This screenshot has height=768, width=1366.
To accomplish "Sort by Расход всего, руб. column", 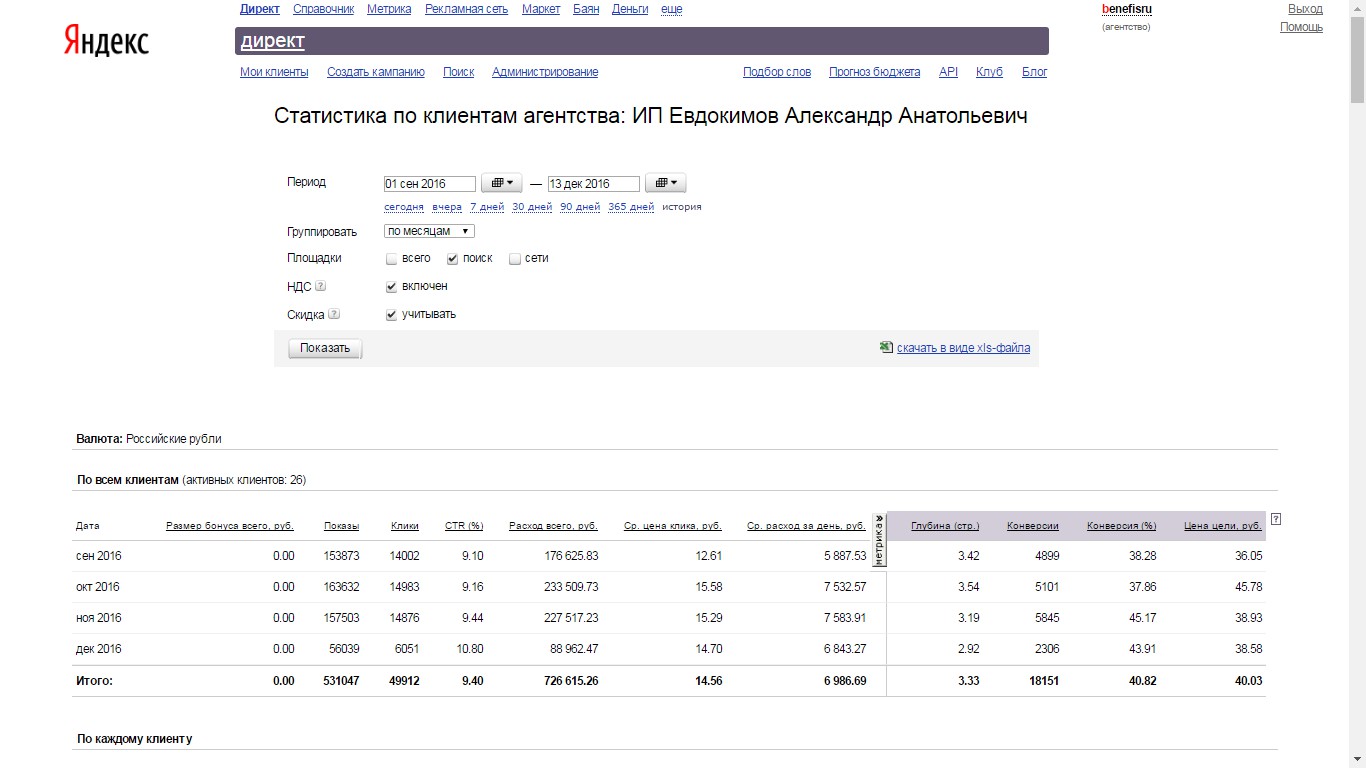I will point(553,526).
